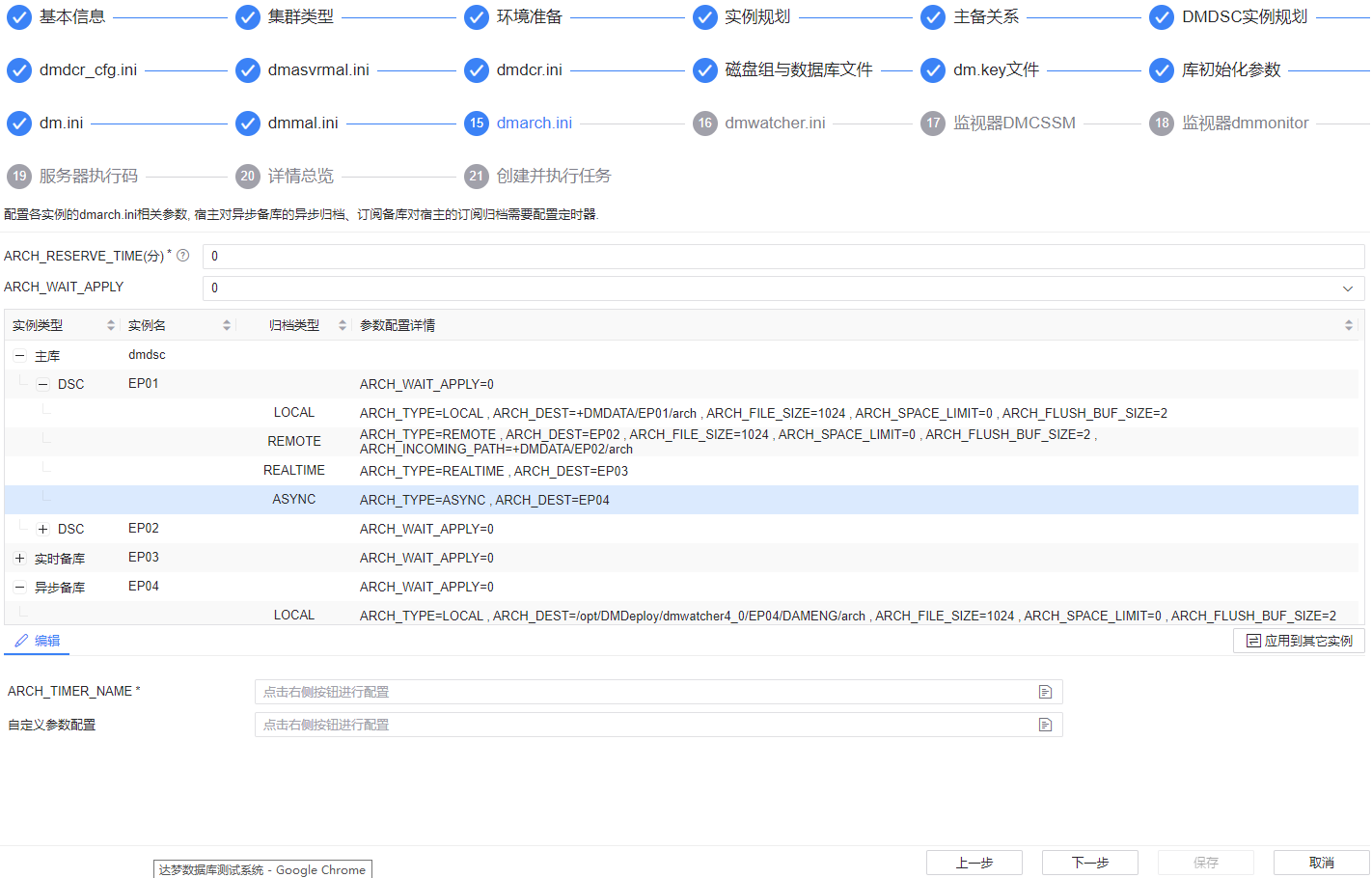1372x878 pixels.
Task: Click the 达梦数据库测试系统 Chrome window label
Action: (x=262, y=869)
